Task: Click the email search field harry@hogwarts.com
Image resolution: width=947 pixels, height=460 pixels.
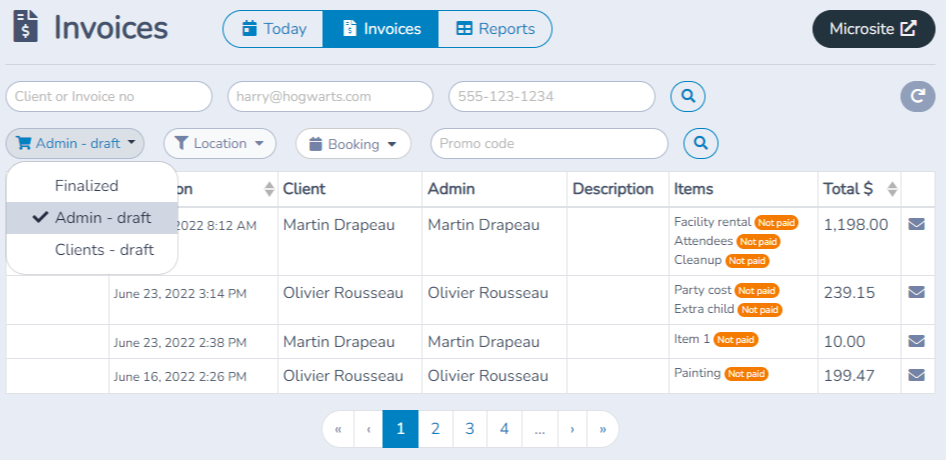Action: pyautogui.click(x=330, y=97)
